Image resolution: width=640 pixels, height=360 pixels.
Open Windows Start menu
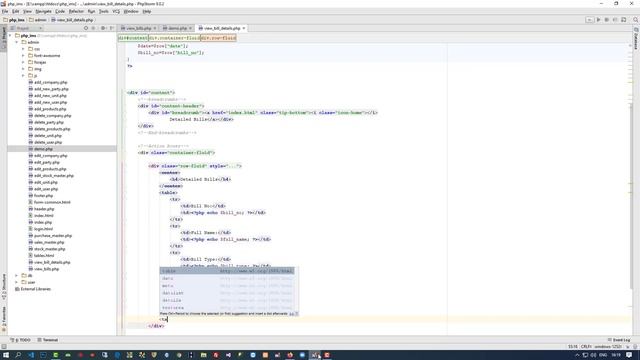[x=6, y=355]
